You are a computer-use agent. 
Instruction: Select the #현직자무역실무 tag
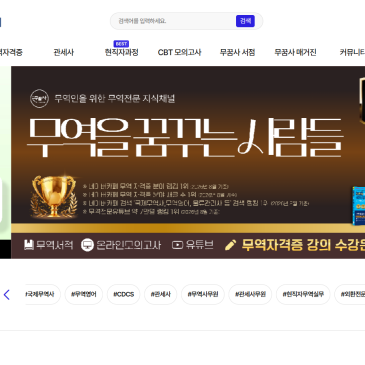(x=303, y=294)
